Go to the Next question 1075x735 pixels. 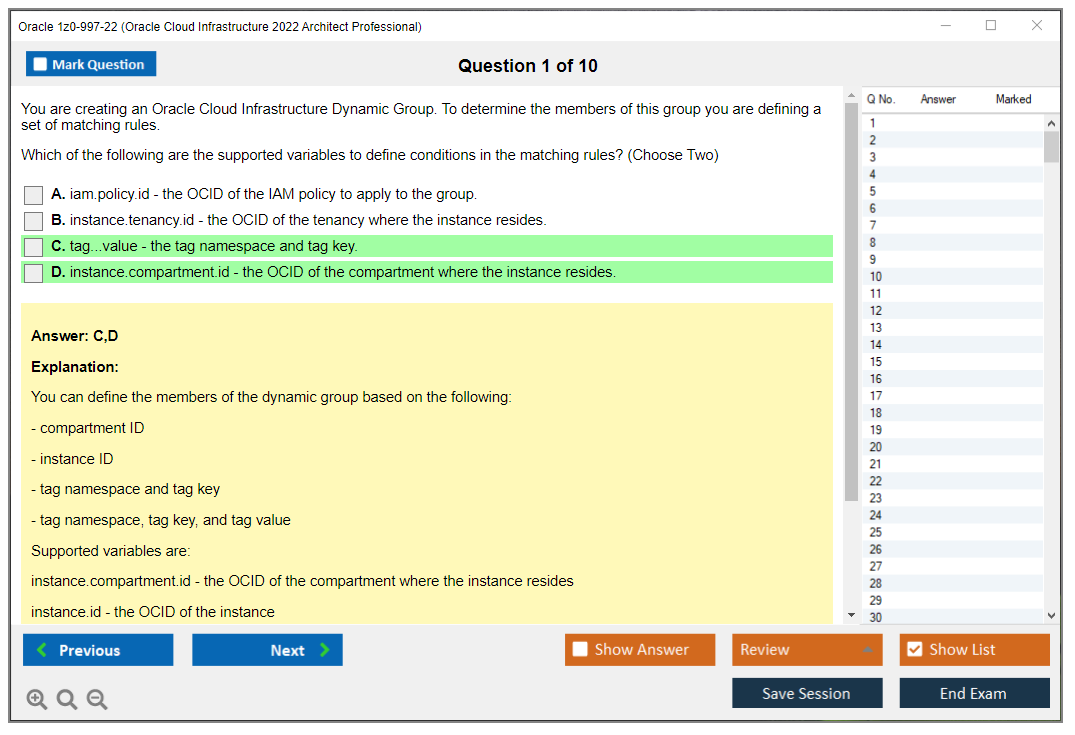[x=267, y=650]
